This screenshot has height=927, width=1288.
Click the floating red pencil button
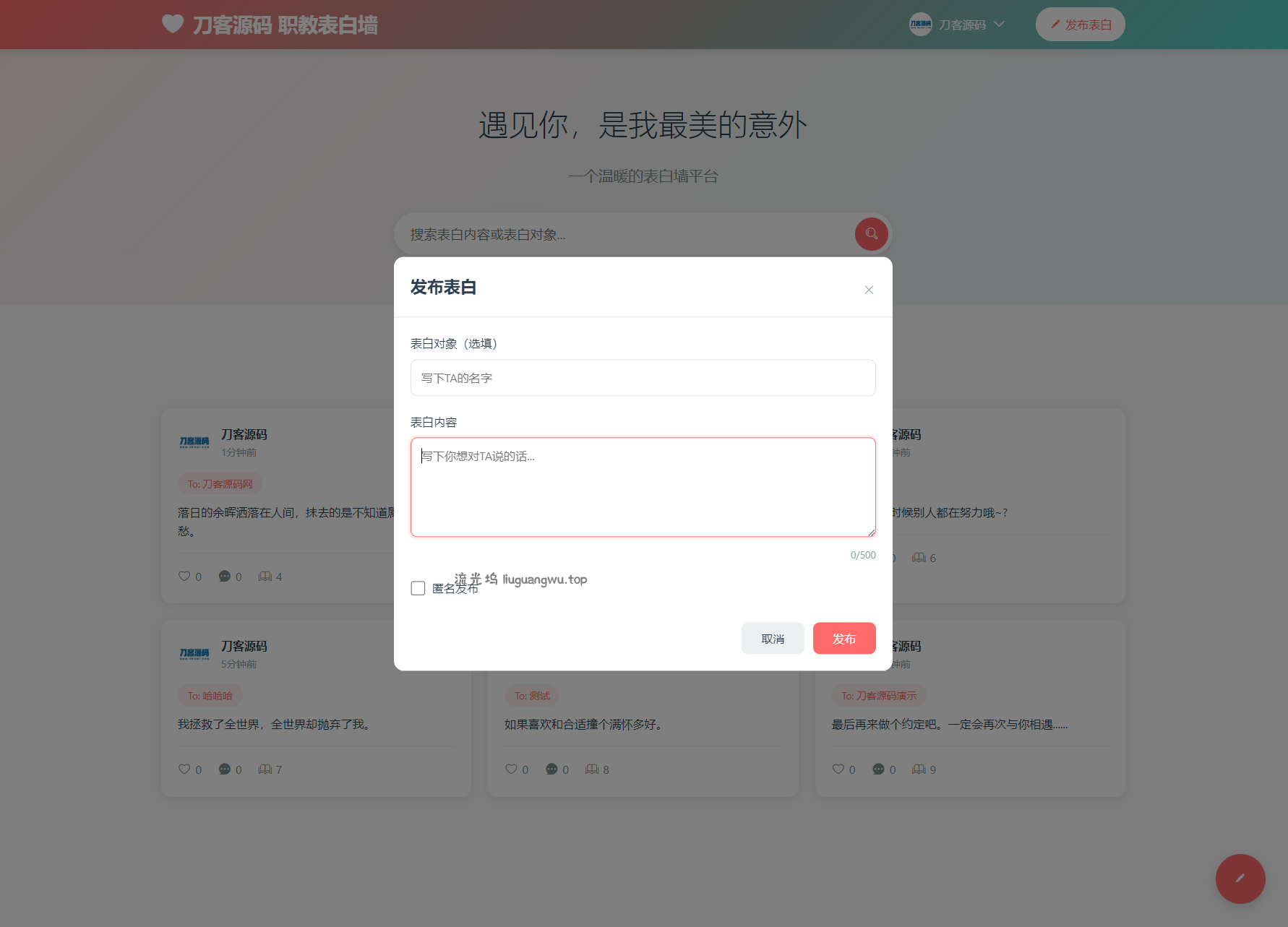click(x=1240, y=879)
